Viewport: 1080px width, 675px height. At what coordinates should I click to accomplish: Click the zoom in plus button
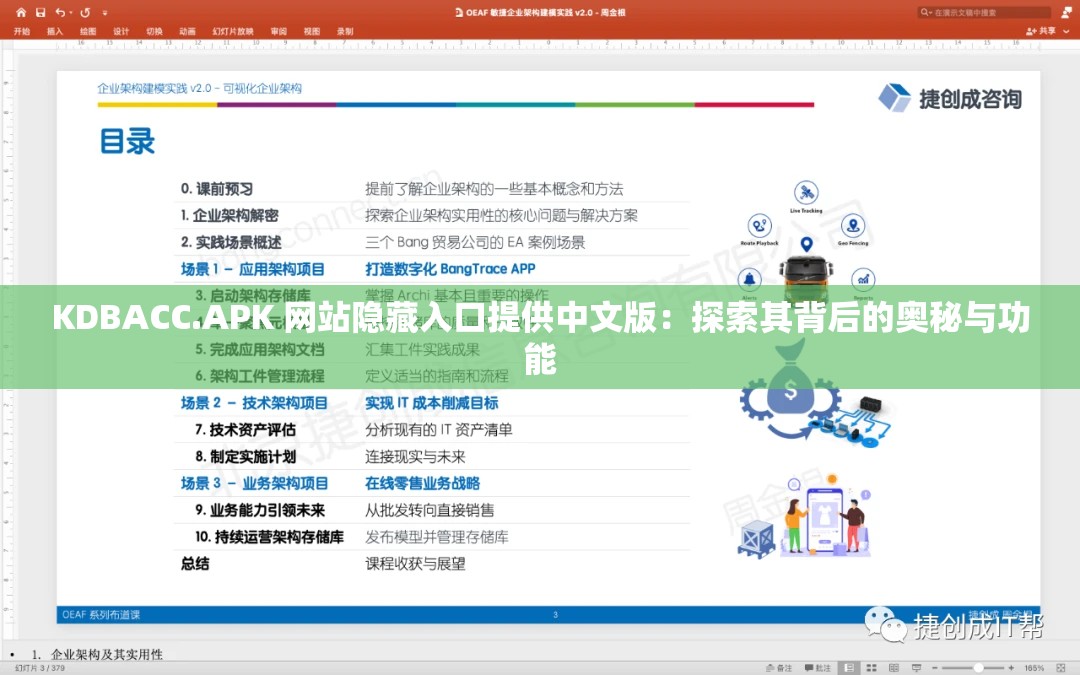click(x=1011, y=668)
